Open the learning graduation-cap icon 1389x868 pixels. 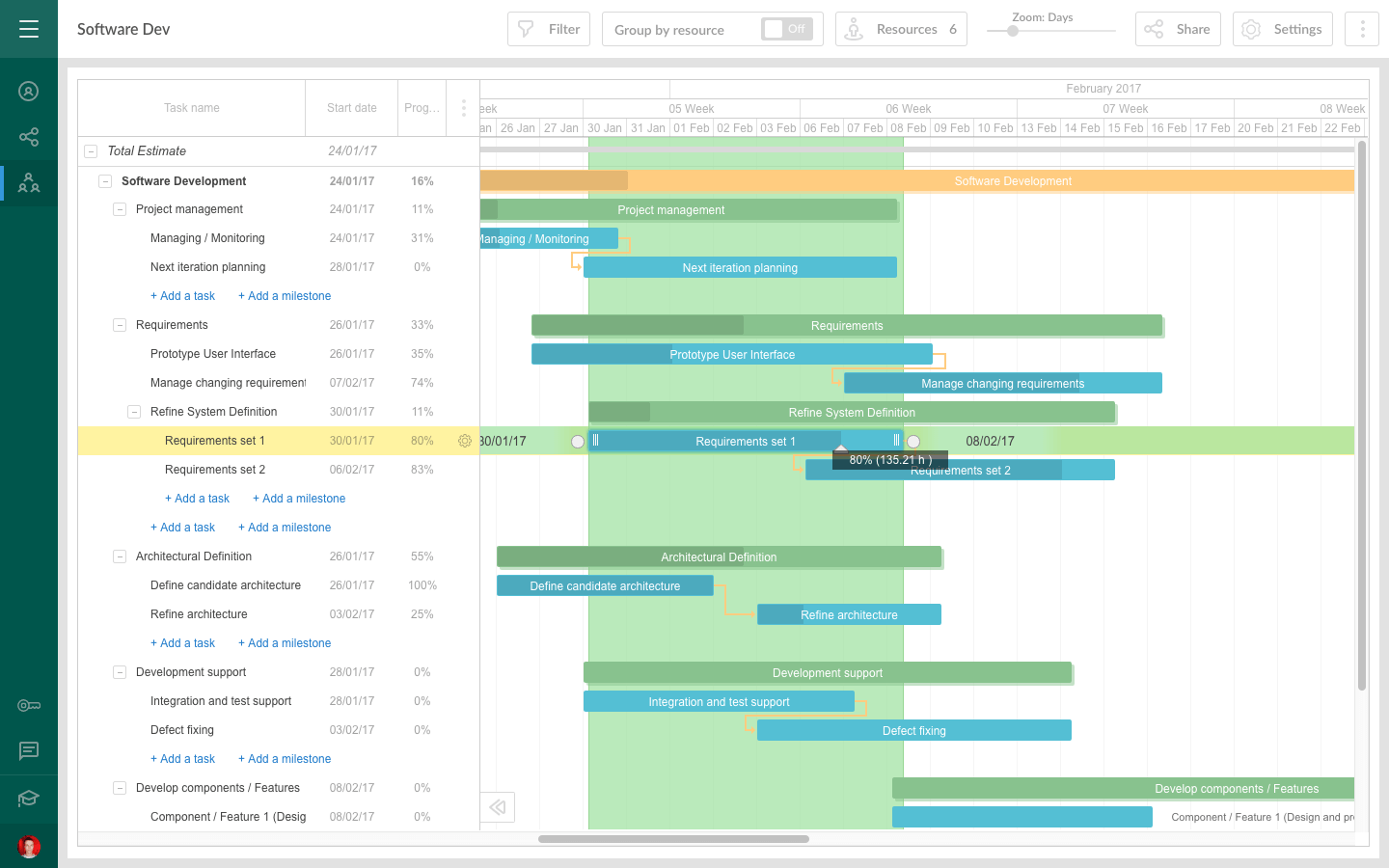point(28,798)
